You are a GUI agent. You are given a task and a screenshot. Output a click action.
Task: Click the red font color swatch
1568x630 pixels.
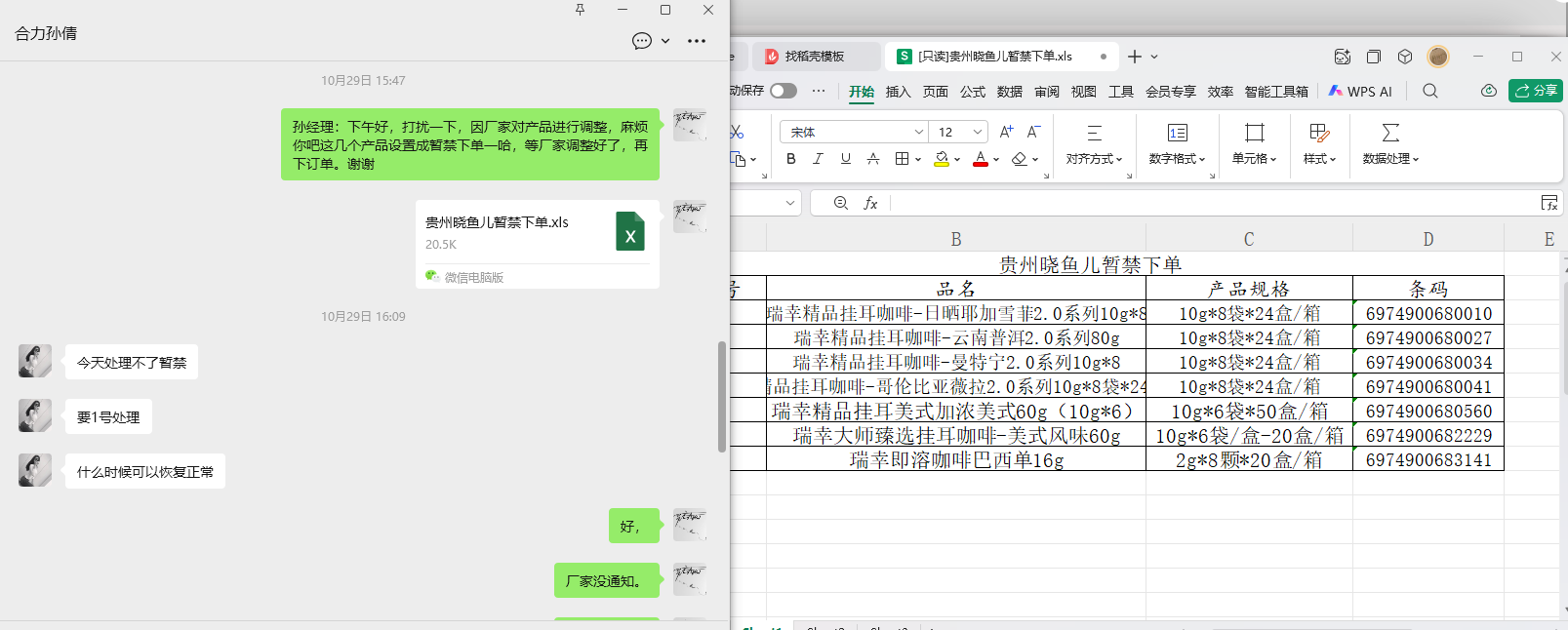(981, 159)
